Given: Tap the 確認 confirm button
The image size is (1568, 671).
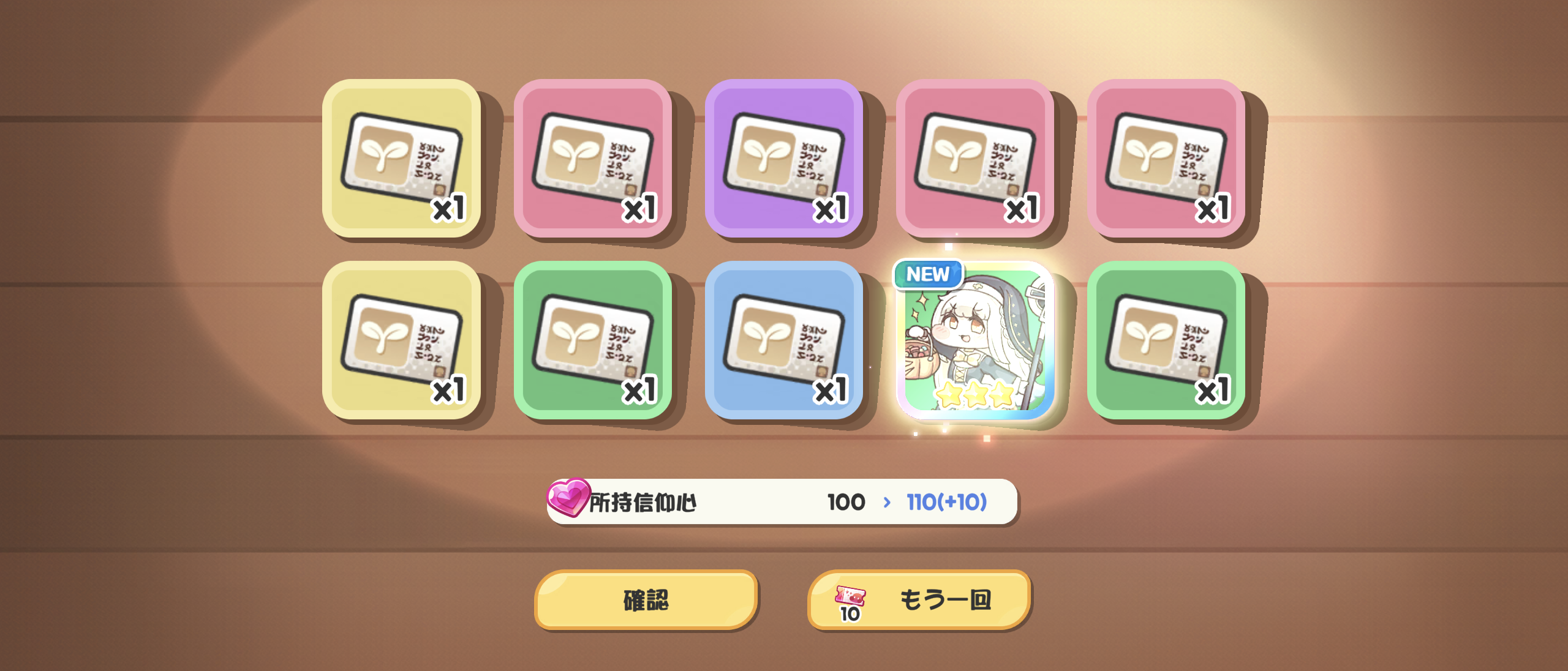Looking at the screenshot, I should pyautogui.click(x=646, y=599).
